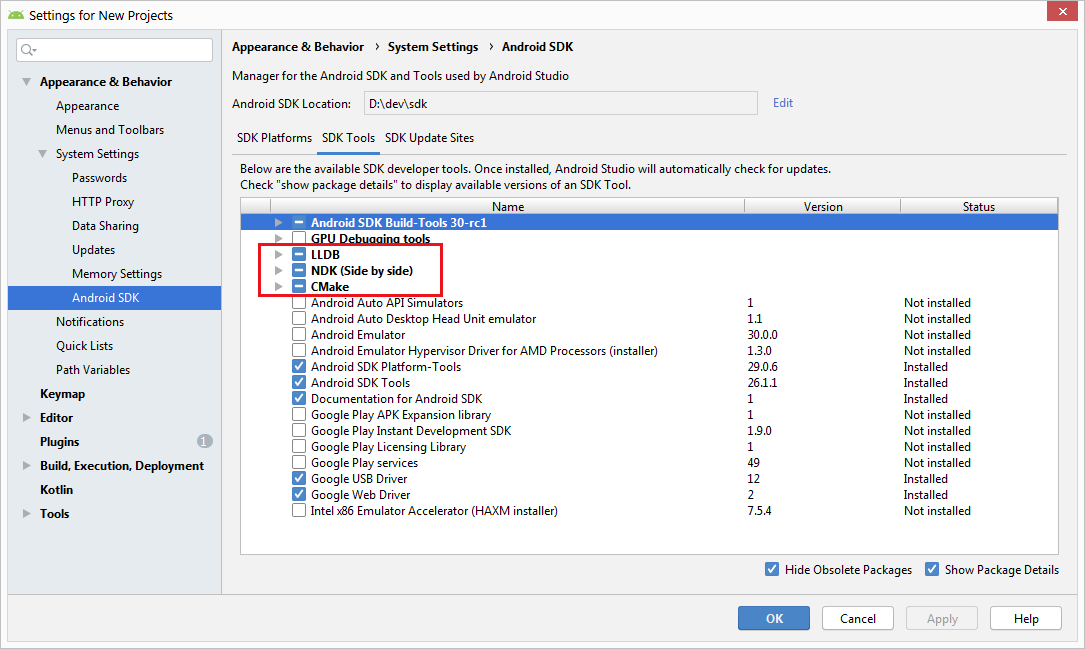Image resolution: width=1085 pixels, height=649 pixels.
Task: Expand the NDK (Side by side) row
Action: (278, 271)
